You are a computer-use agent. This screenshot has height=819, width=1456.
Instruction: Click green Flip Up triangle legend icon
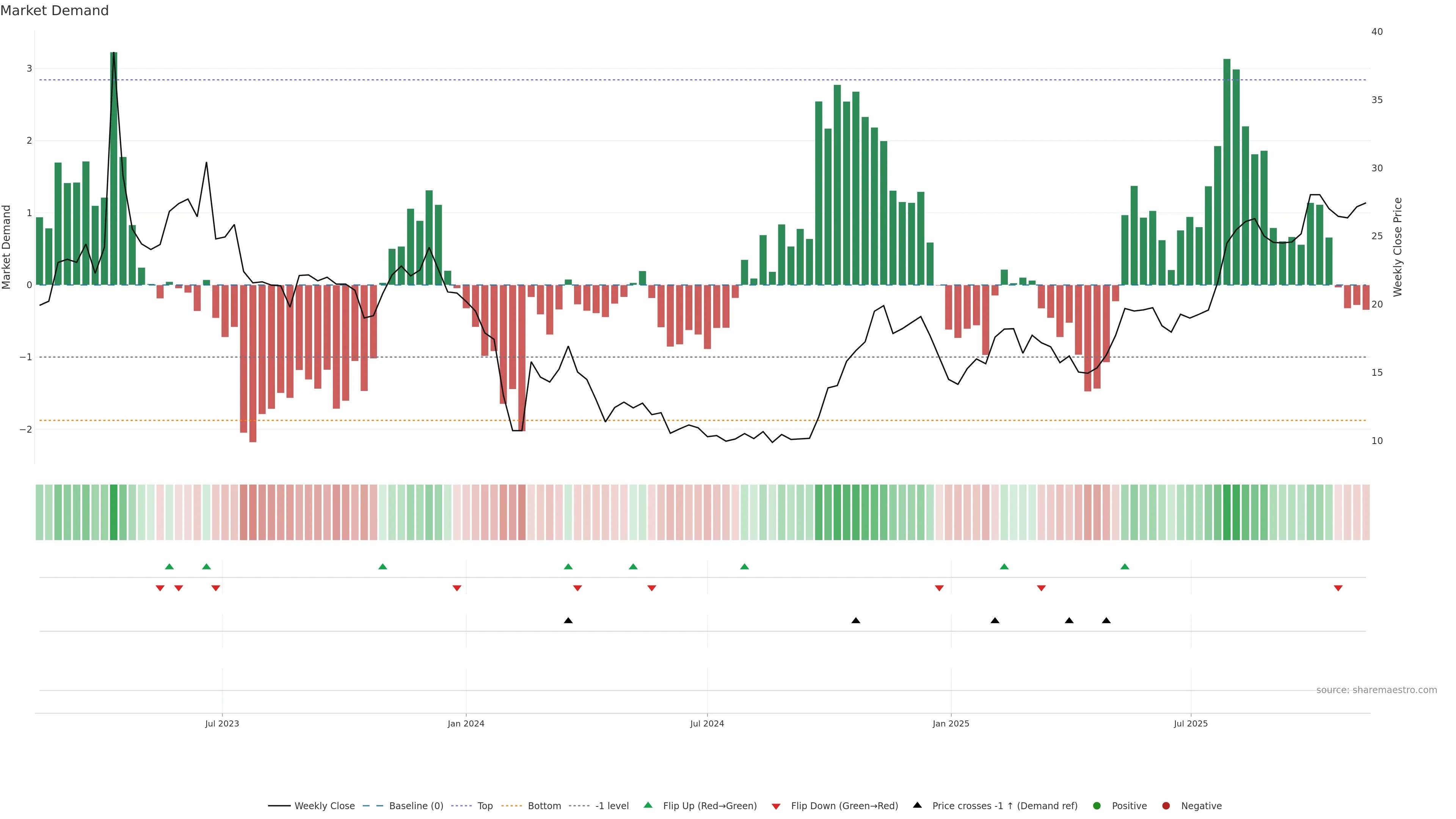648,805
